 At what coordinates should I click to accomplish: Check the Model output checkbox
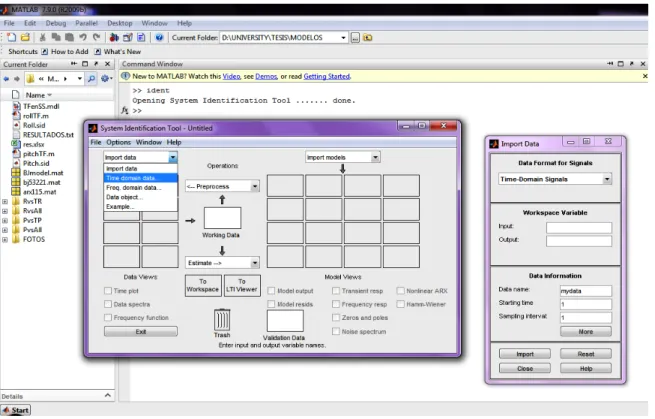272,291
